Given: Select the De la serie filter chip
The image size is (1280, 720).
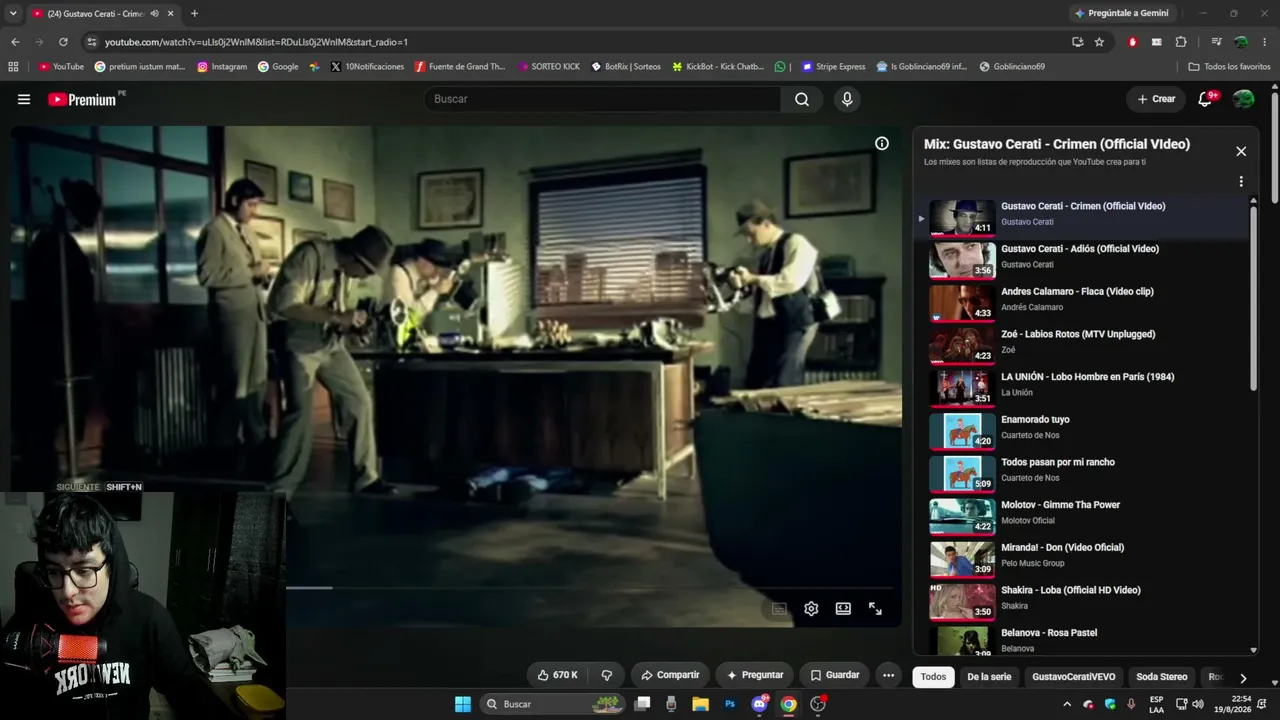Looking at the screenshot, I should 989,677.
